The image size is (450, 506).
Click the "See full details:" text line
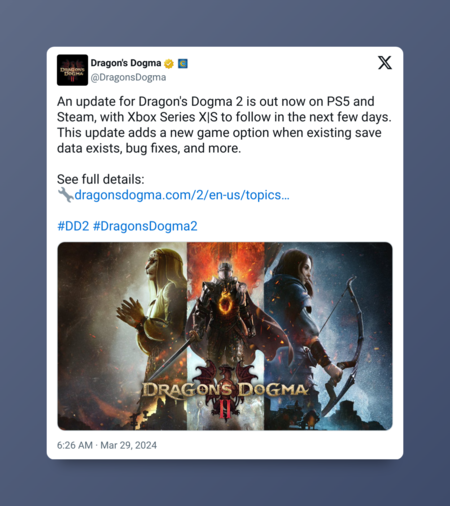tap(101, 179)
